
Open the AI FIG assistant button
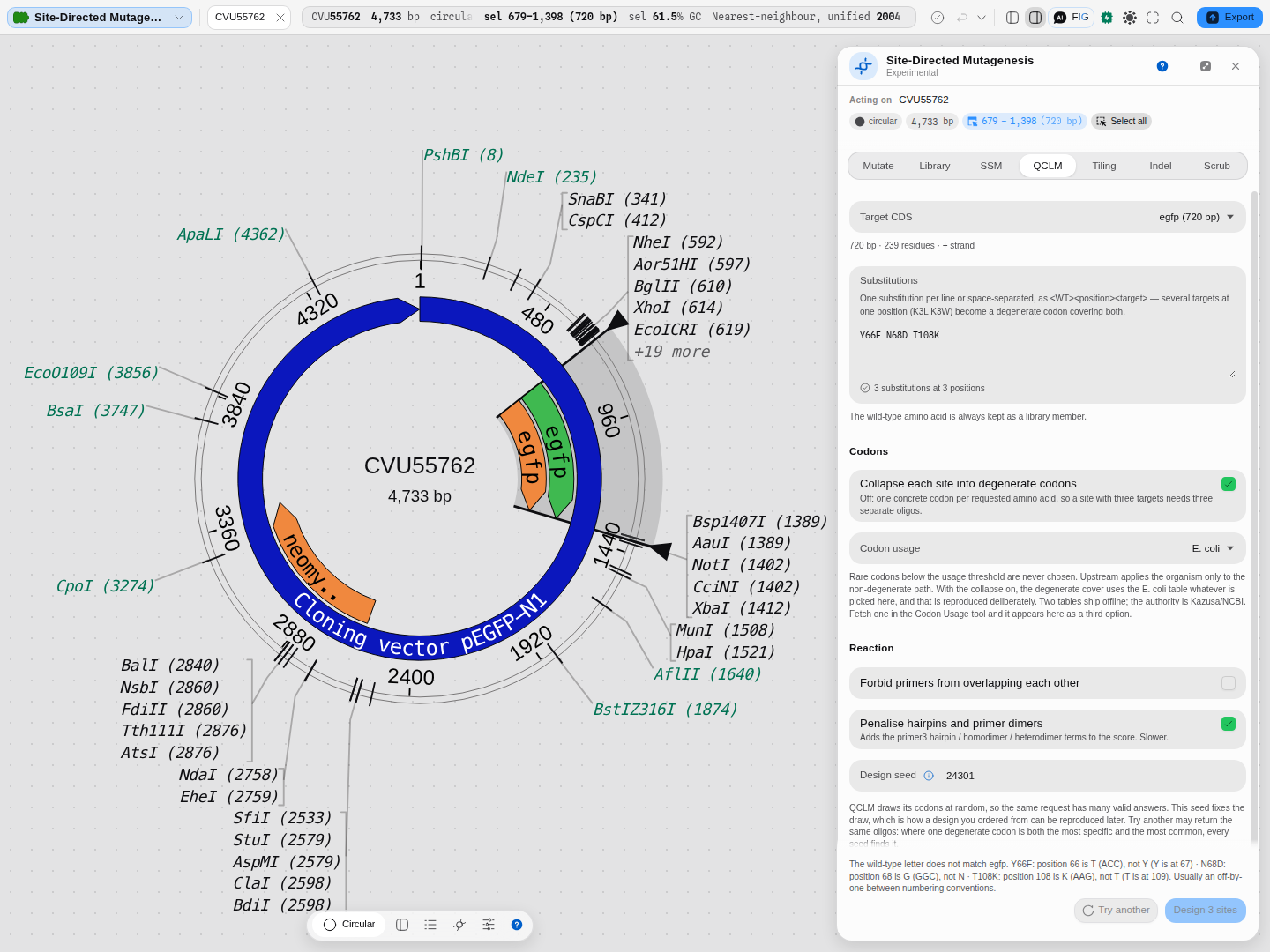pos(1072,18)
